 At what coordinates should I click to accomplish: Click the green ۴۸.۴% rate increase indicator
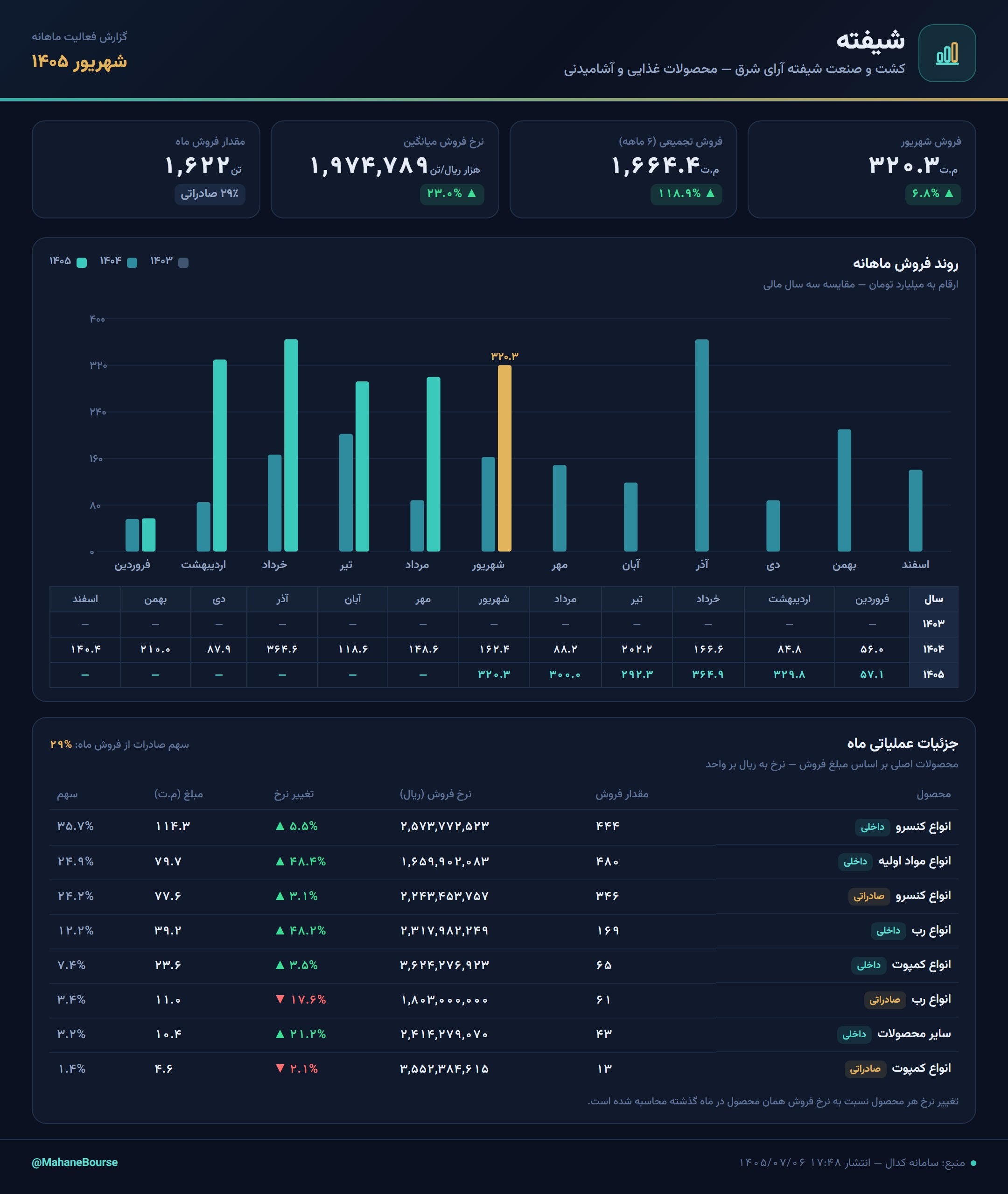click(301, 861)
